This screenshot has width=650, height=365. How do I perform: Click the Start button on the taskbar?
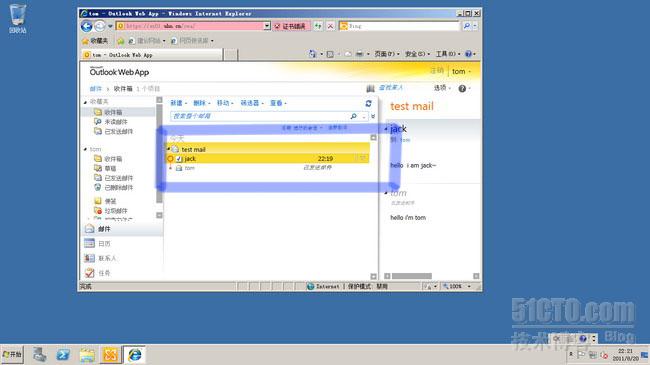pyautogui.click(x=12, y=355)
